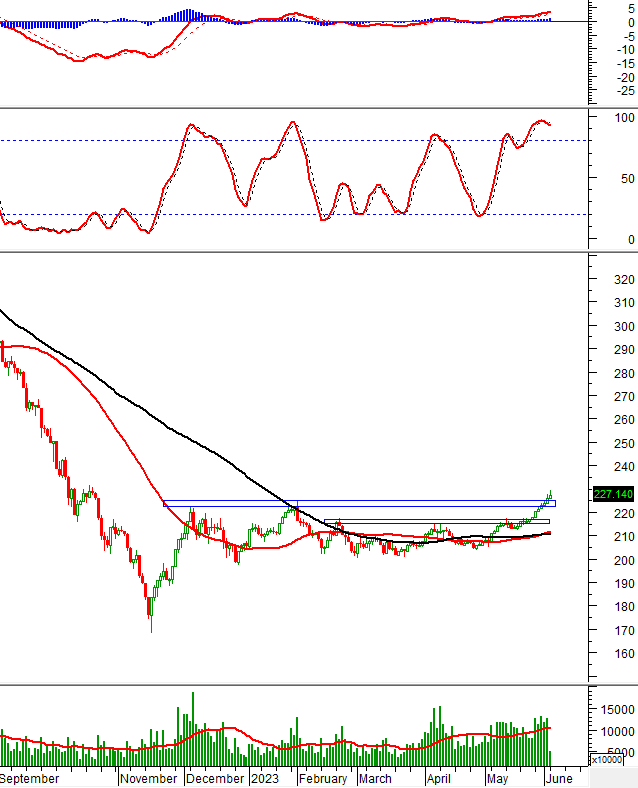638x788 pixels.
Task: Select the September label on the time axis
Action: click(x=30, y=778)
